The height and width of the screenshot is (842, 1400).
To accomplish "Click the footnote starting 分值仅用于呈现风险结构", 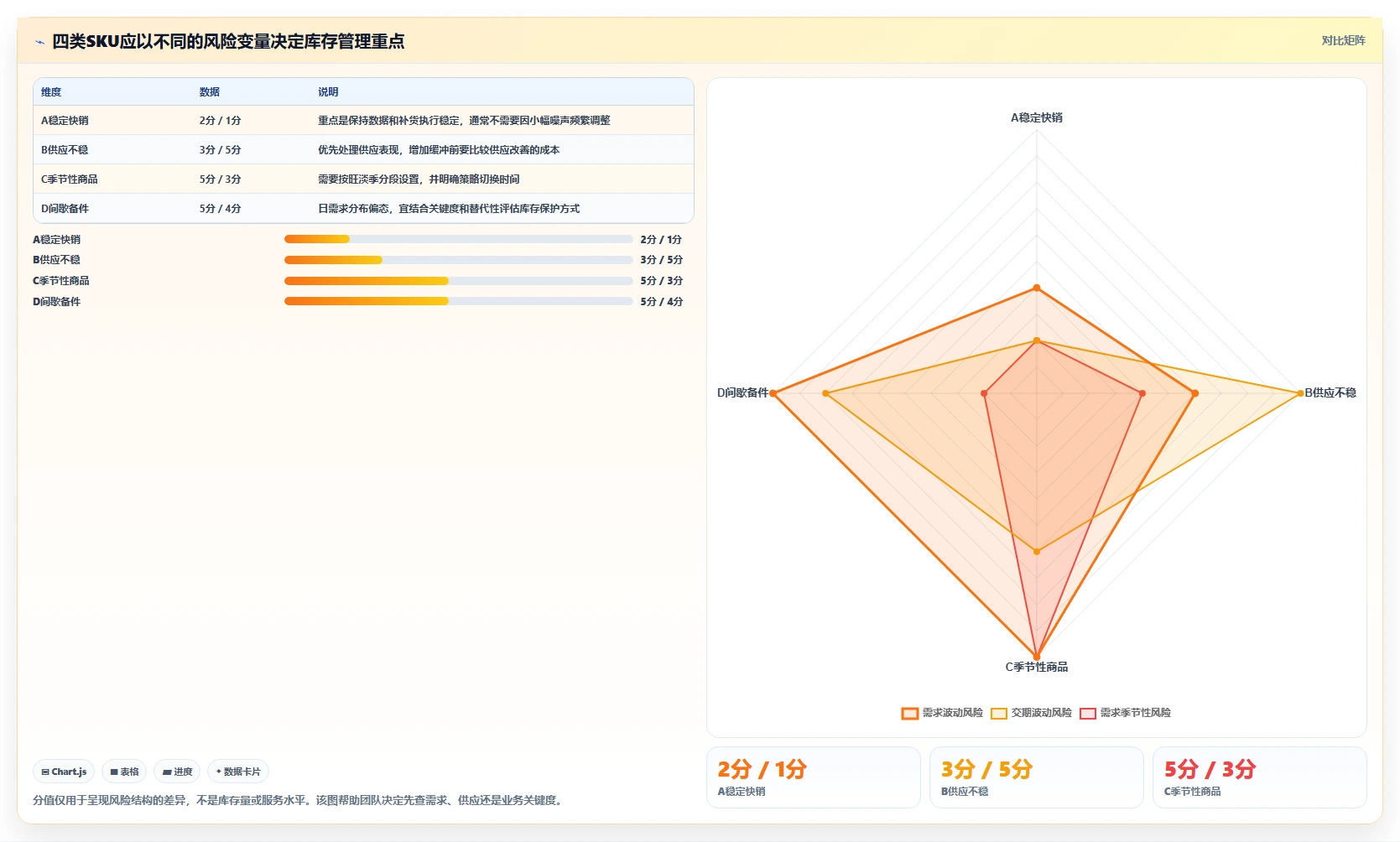I will [297, 800].
